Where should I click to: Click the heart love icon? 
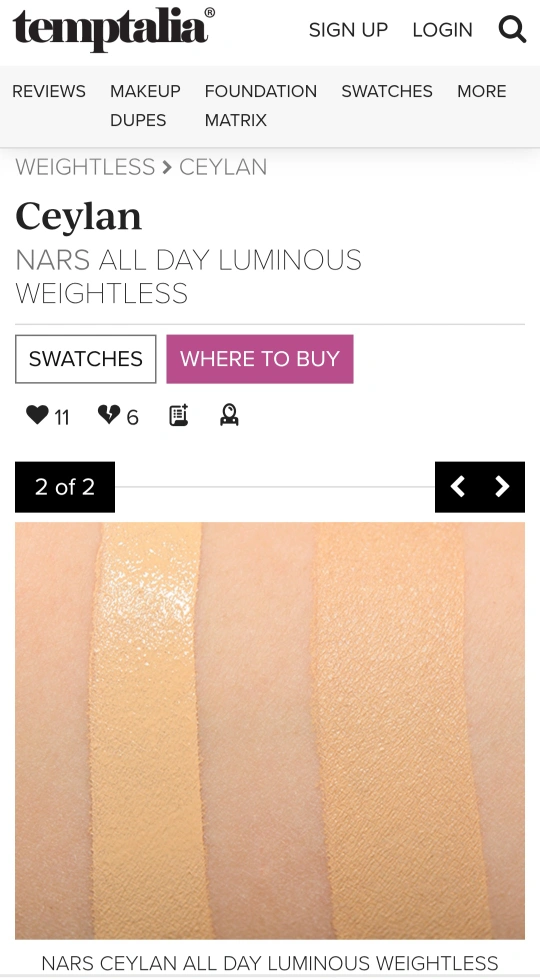37,415
